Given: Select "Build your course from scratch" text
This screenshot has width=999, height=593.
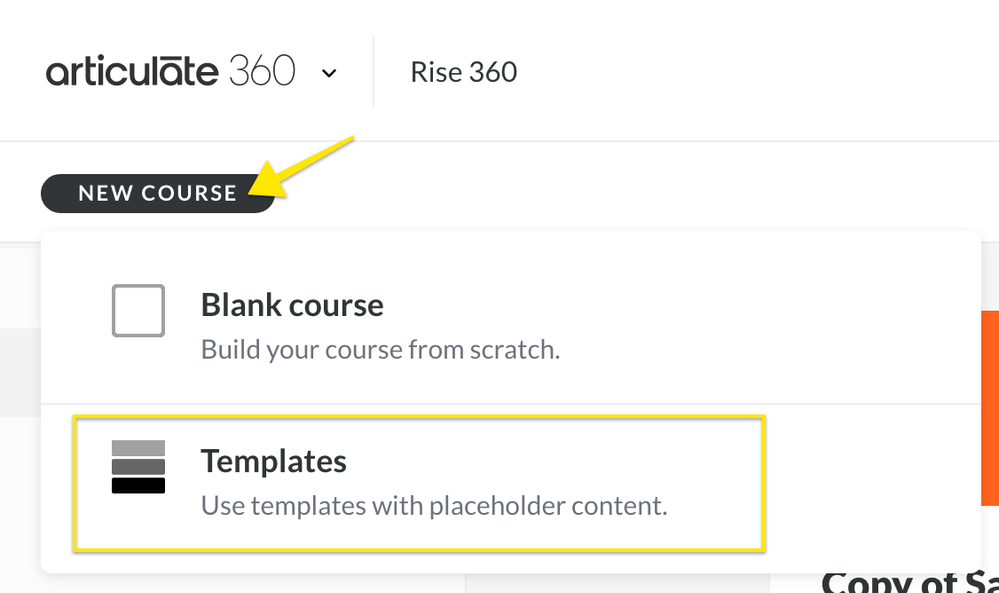Looking at the screenshot, I should [x=380, y=350].
